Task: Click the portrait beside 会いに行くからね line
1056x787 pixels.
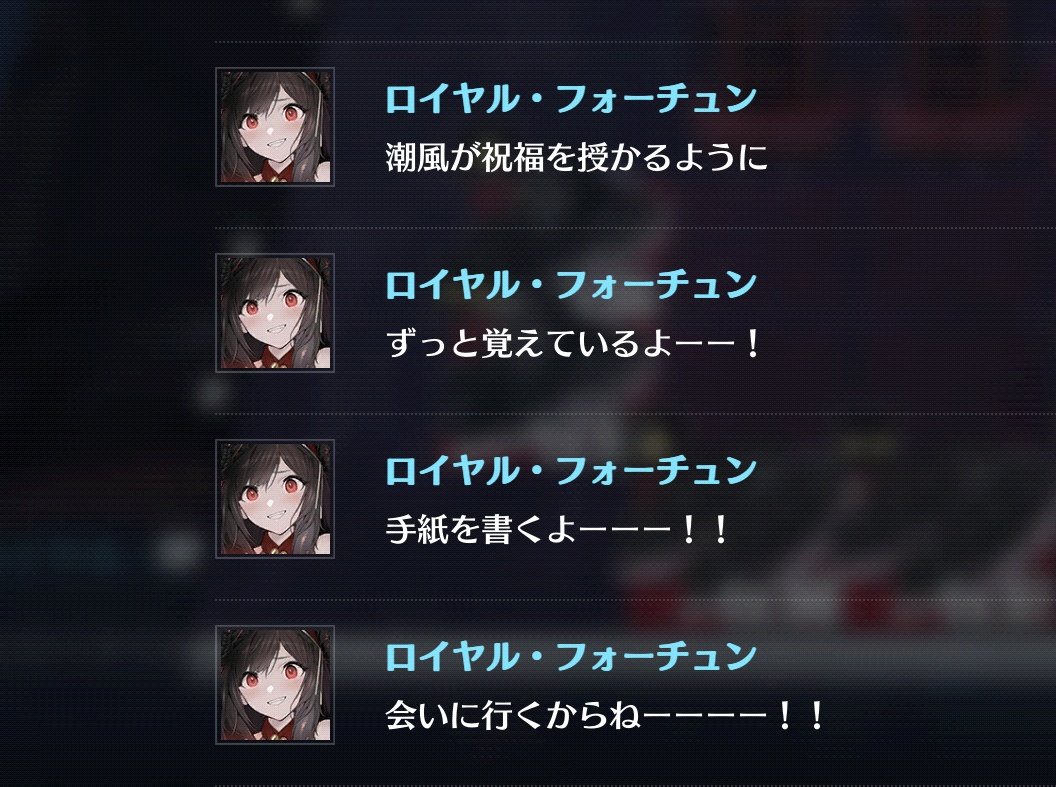Action: 275,685
